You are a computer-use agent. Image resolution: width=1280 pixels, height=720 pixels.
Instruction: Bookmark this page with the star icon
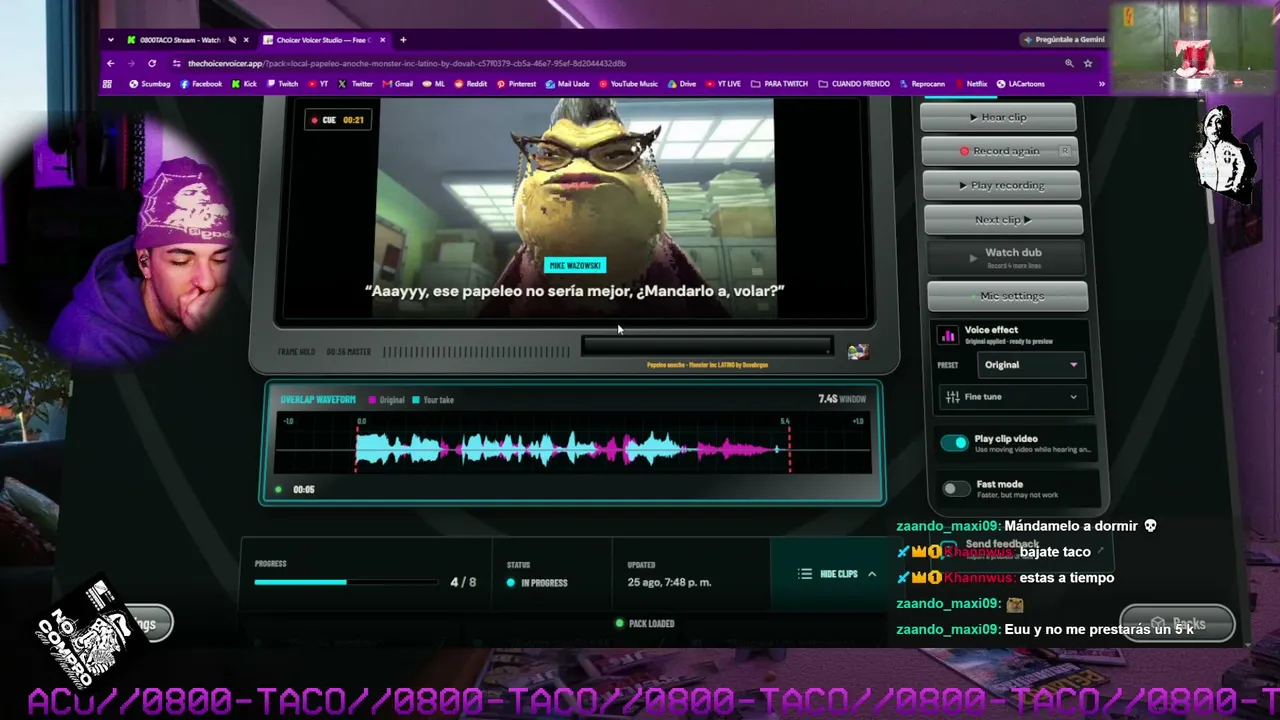[1088, 63]
